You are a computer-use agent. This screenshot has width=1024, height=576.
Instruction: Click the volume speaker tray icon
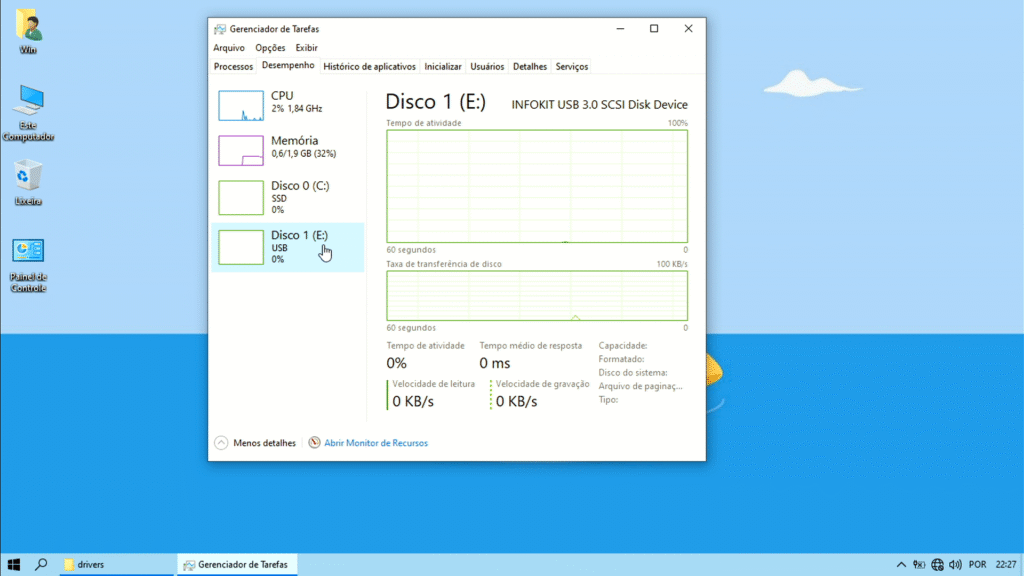tap(955, 565)
